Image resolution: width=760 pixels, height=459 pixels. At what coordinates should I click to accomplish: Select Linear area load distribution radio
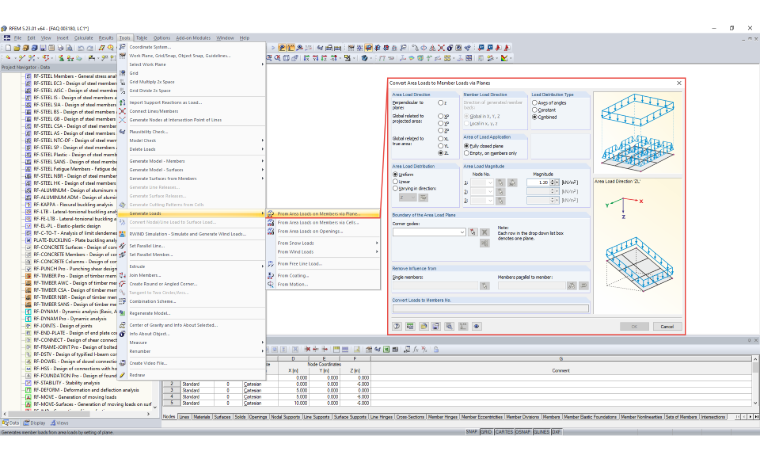pos(395,181)
